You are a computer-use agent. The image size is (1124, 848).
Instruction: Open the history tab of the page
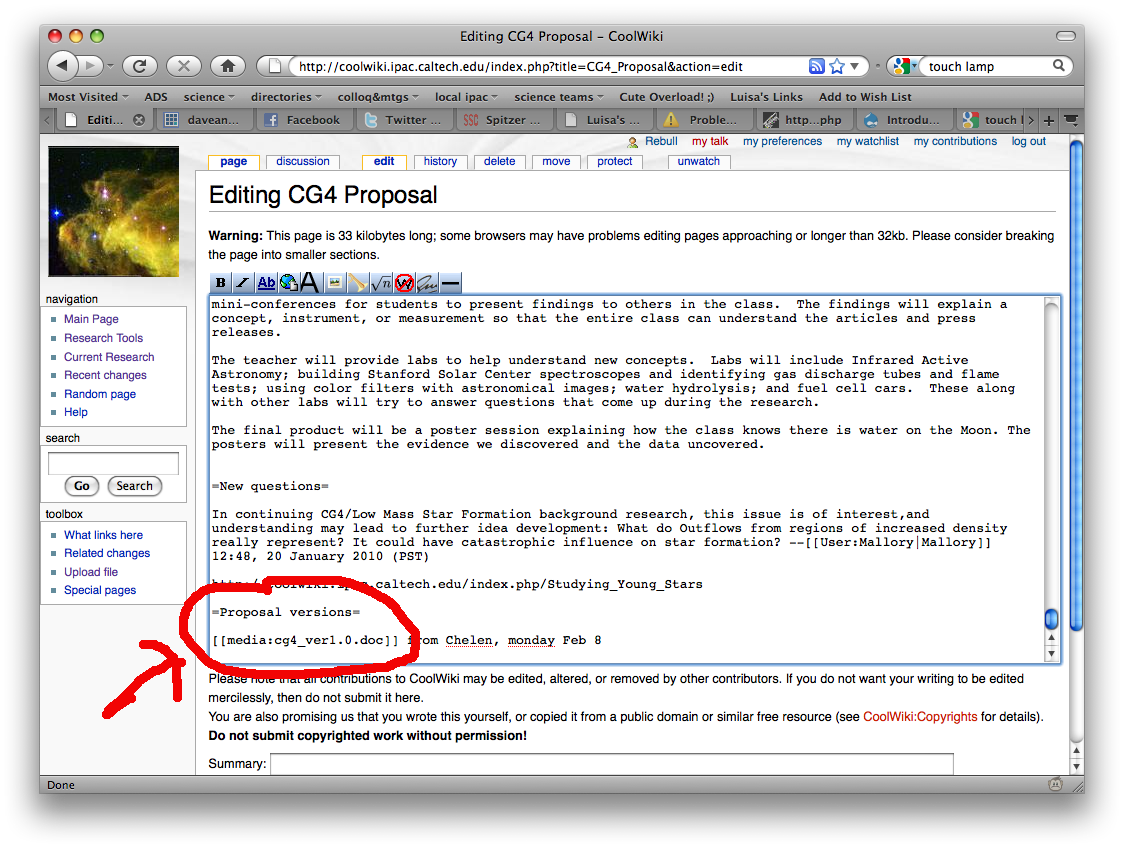click(x=440, y=161)
